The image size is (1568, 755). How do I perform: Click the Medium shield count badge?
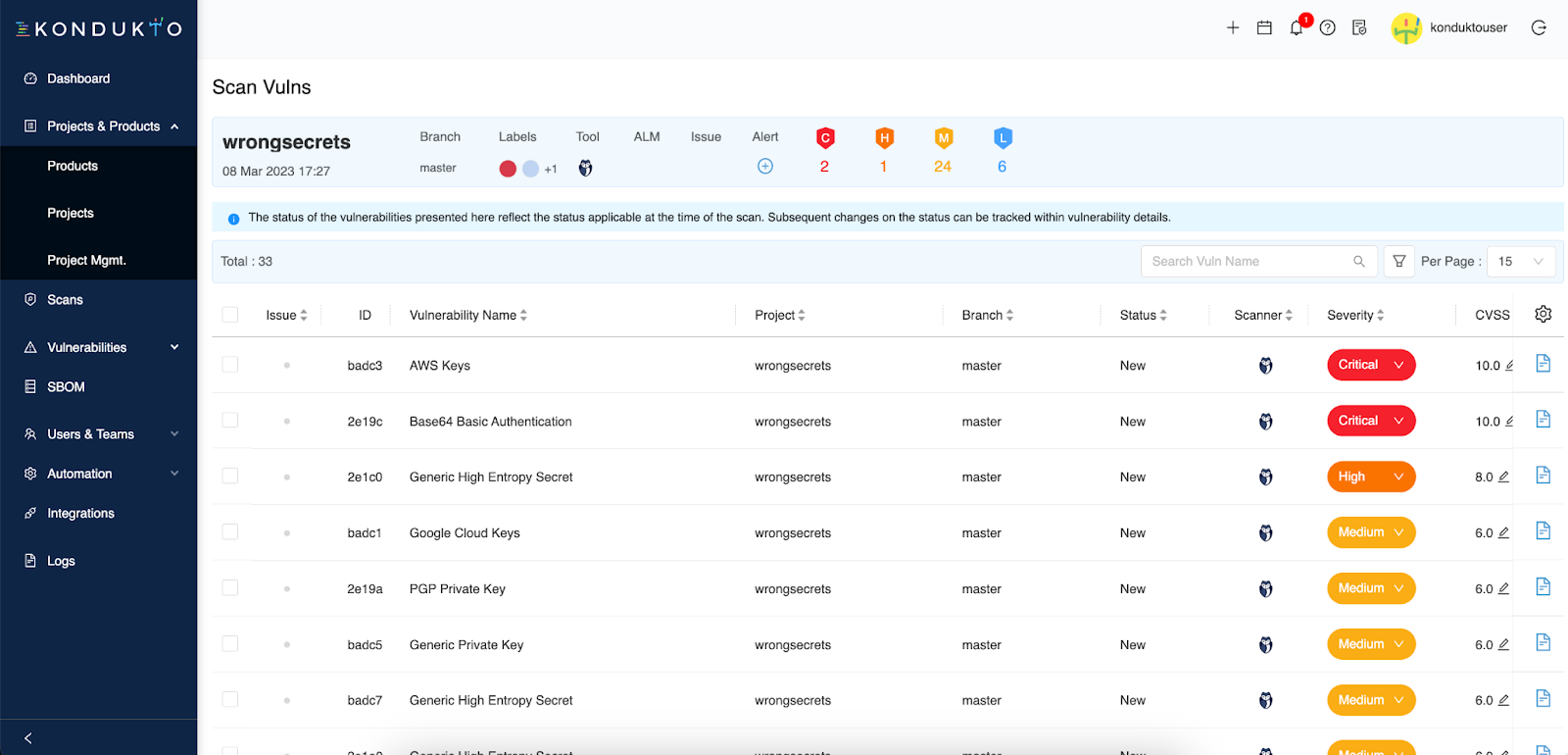click(943, 138)
